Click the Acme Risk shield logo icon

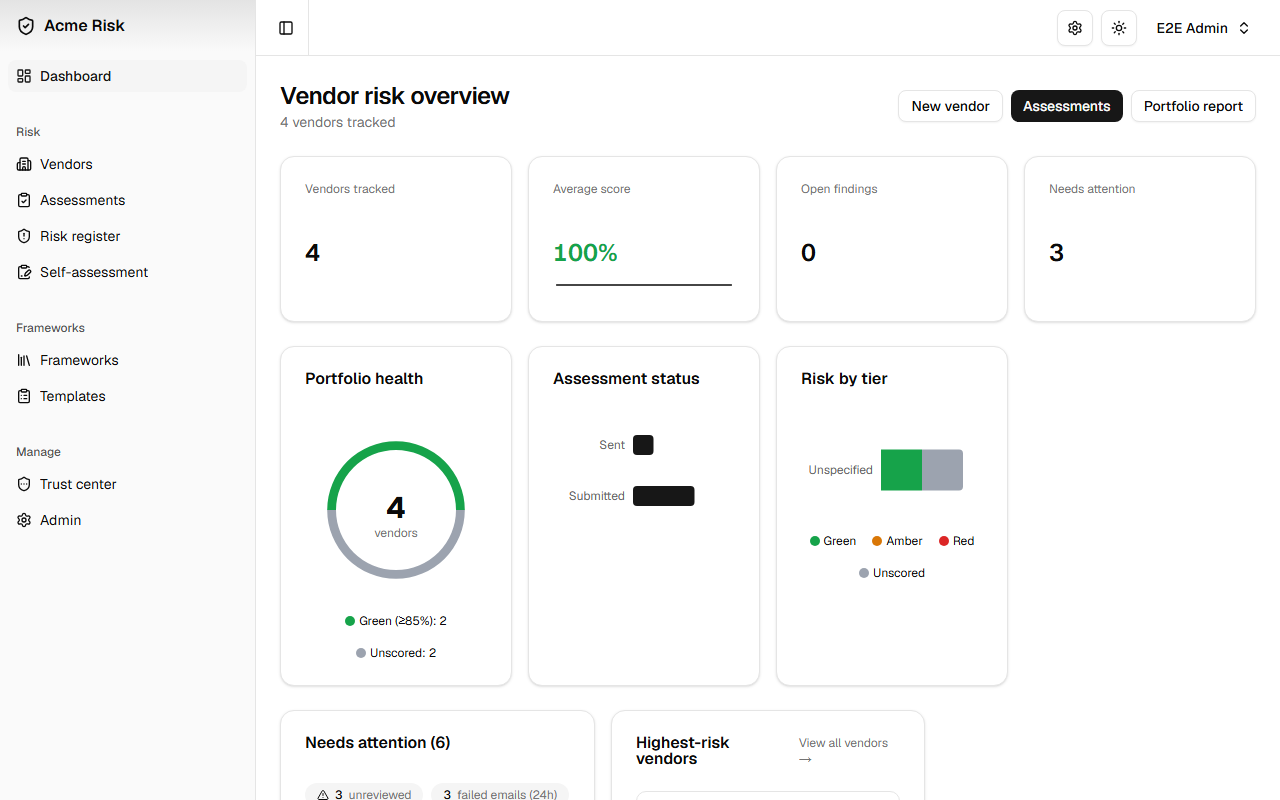click(x=26, y=26)
